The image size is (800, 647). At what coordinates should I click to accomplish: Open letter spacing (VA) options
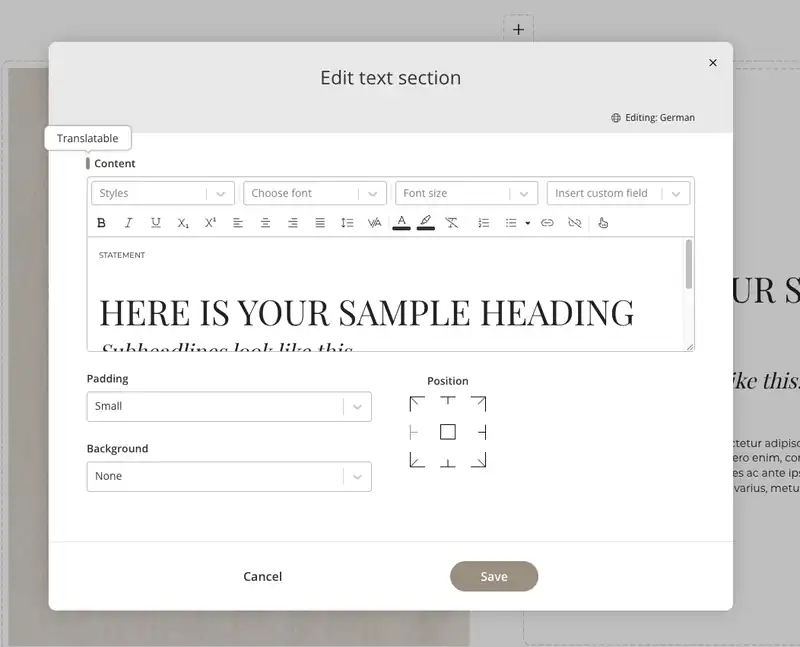tap(374, 223)
